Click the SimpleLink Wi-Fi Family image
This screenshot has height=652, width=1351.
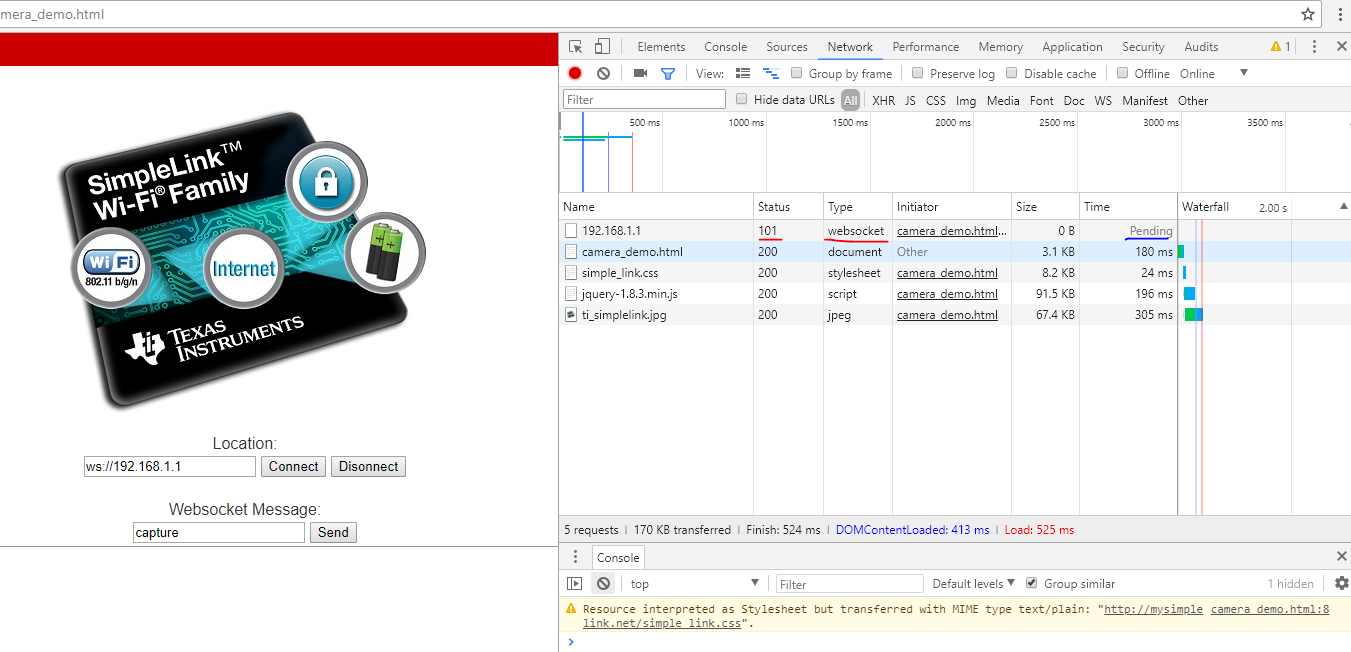244,260
